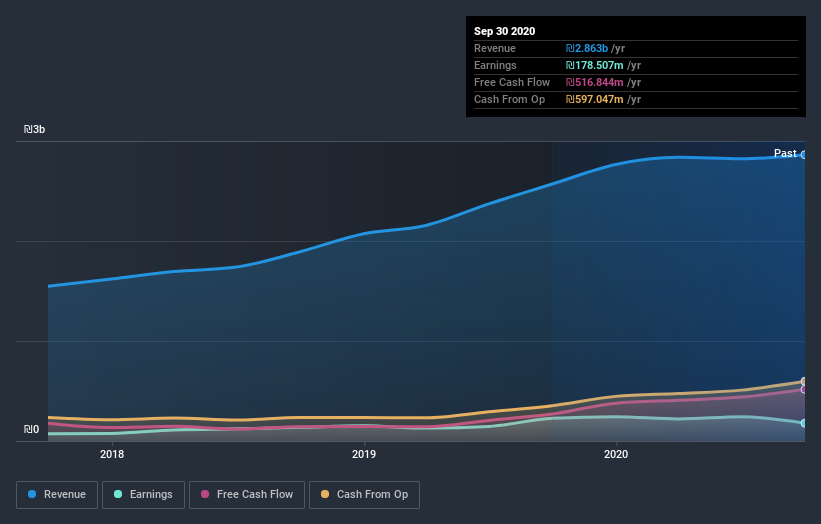Screen dimensions: 821x524
Task: Click the Earnings endpoint marker
Action: [804, 423]
